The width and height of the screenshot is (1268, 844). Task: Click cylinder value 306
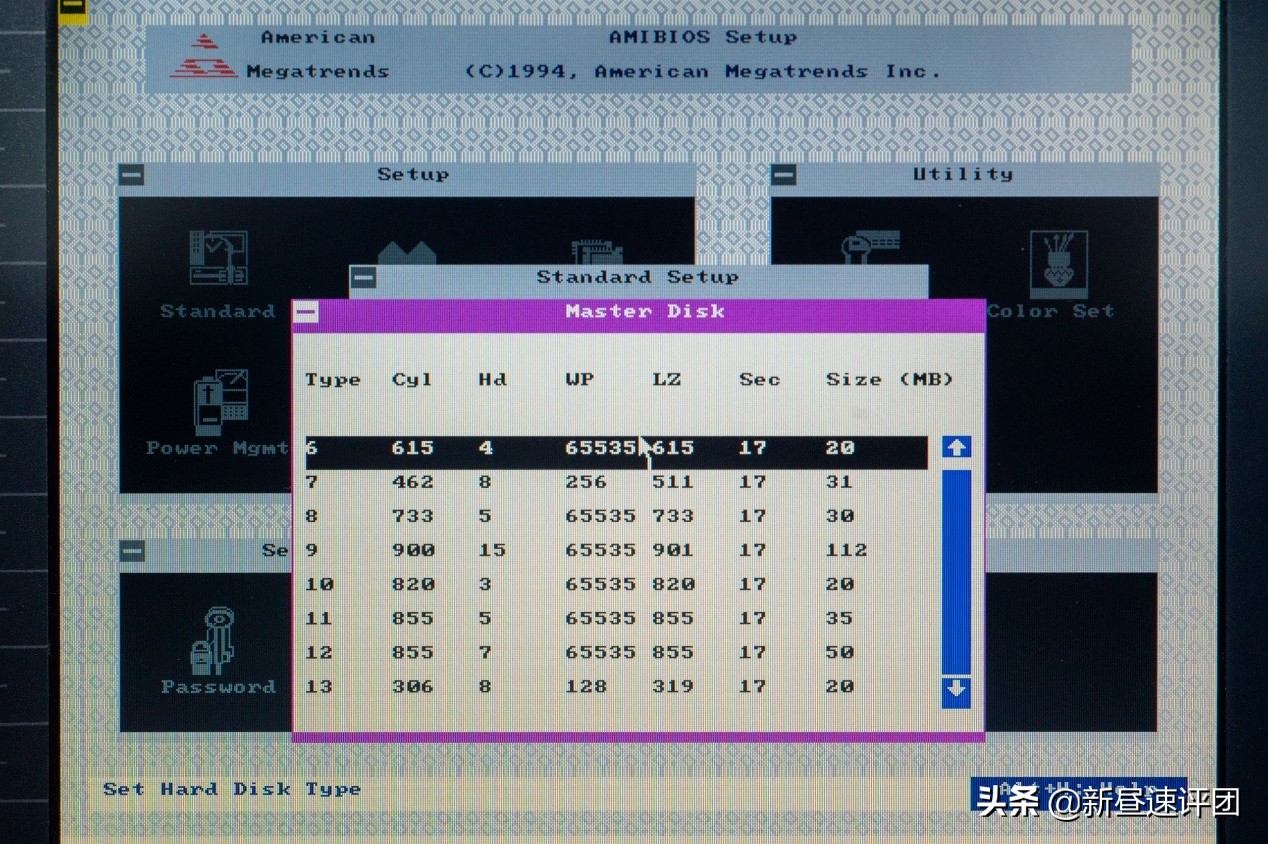pyautogui.click(x=413, y=687)
